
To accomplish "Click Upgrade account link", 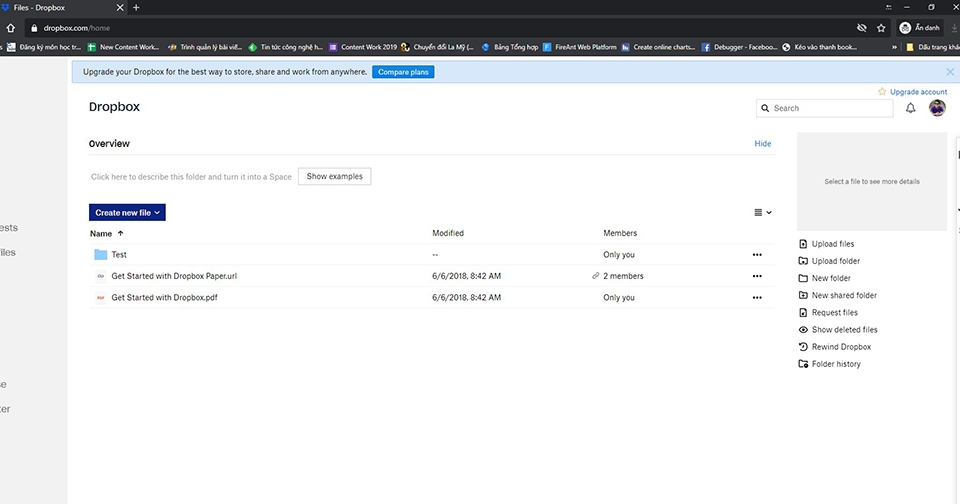I will (x=918, y=92).
